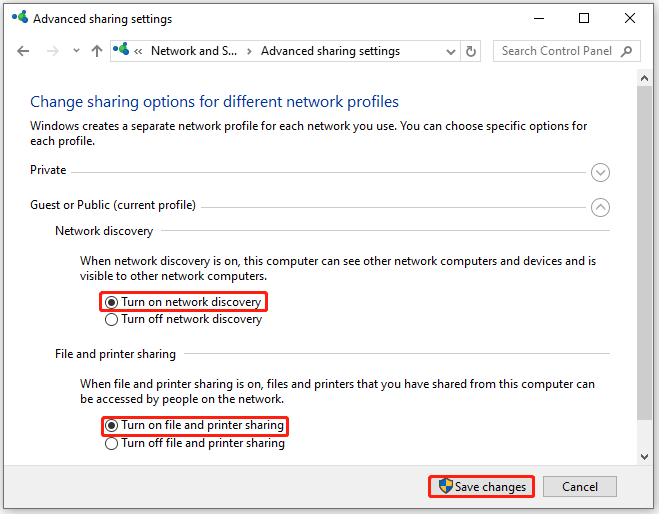Click the refresh button in address bar

472,51
